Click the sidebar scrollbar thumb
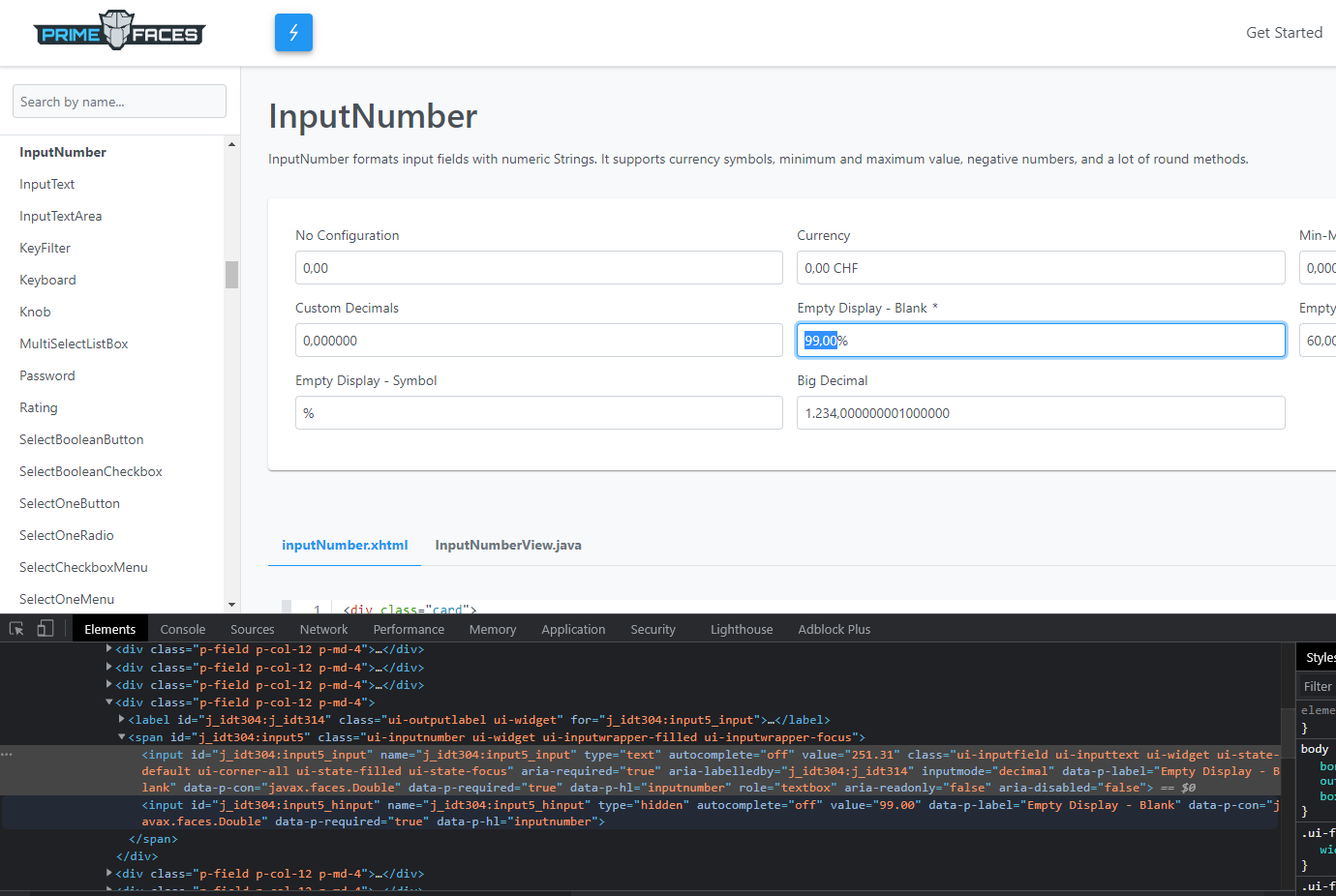Viewport: 1336px width, 896px height. (x=231, y=276)
